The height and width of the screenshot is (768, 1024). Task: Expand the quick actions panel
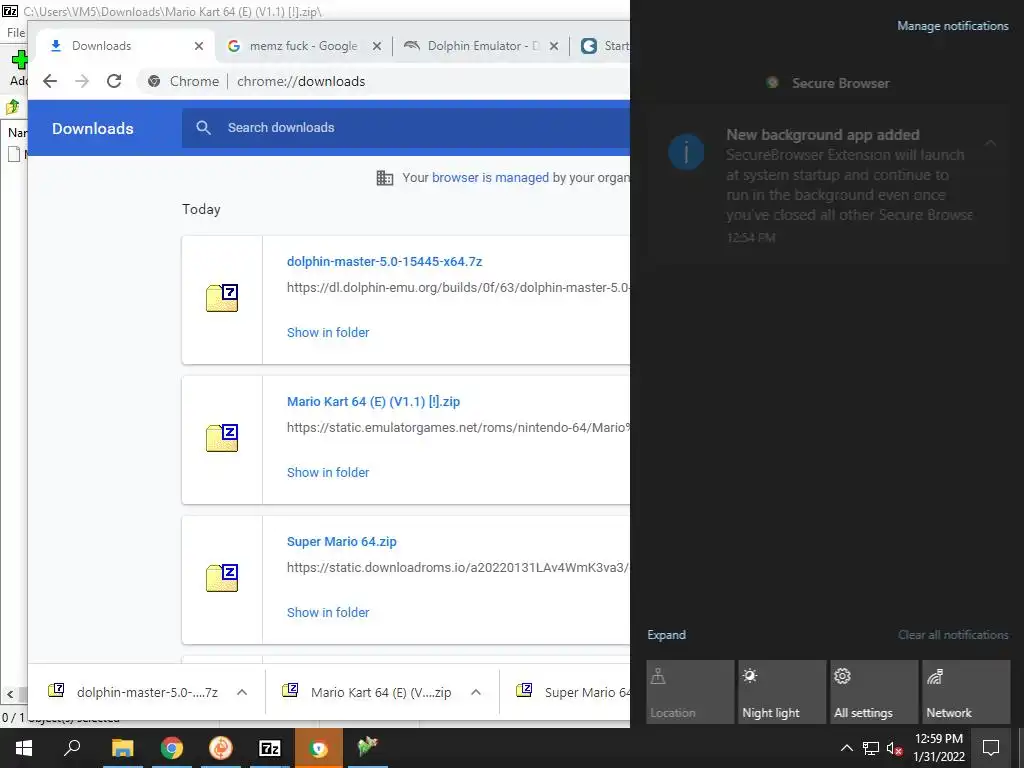(666, 635)
